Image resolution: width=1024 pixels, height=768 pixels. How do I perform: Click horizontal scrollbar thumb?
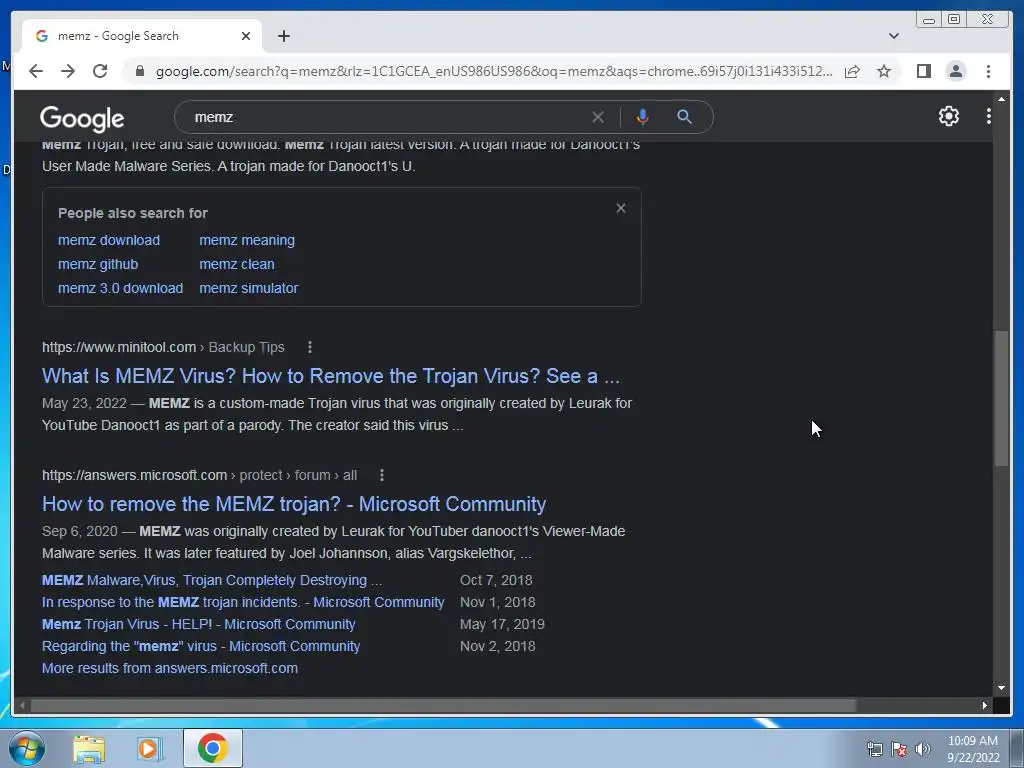tap(443, 705)
